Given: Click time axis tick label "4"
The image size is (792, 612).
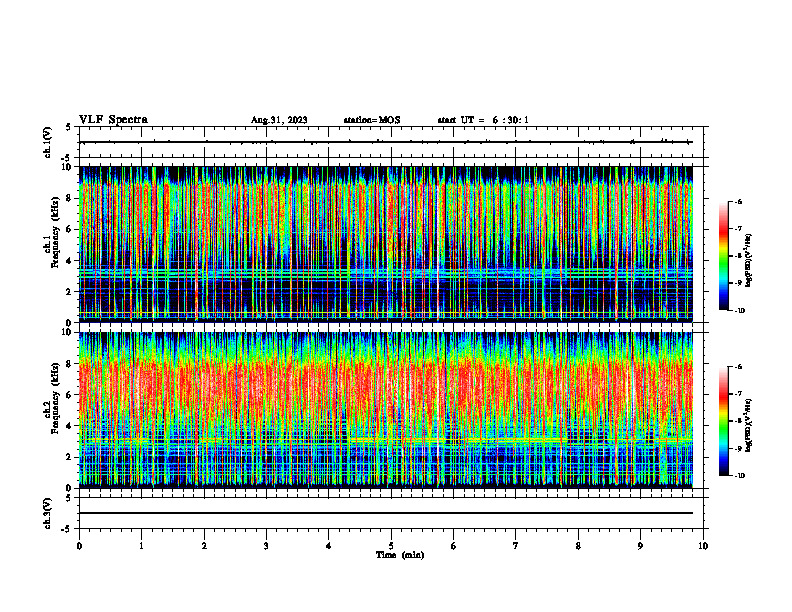Looking at the screenshot, I should click(x=329, y=546).
